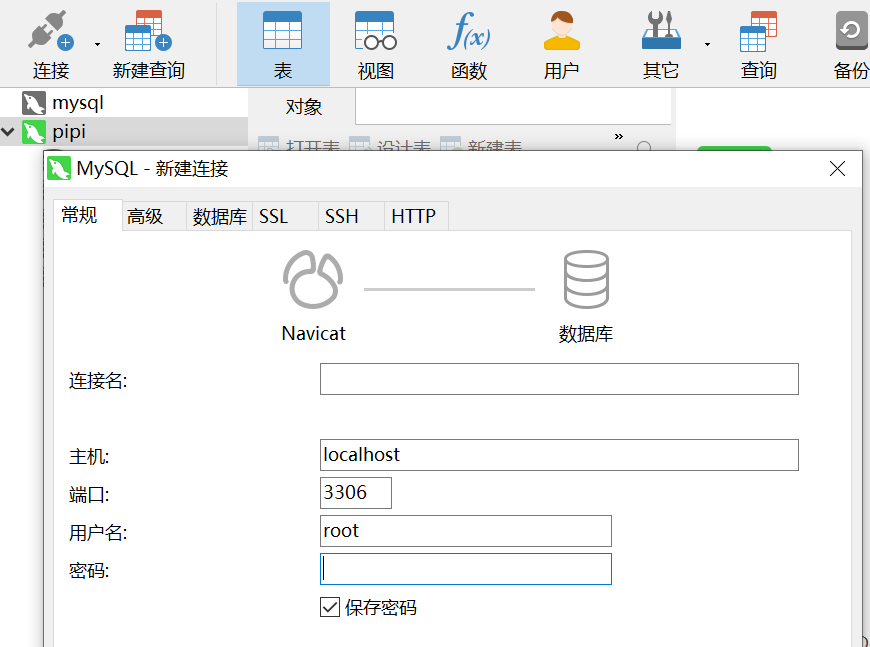Expand the object toolbar overflow chevron

619,136
